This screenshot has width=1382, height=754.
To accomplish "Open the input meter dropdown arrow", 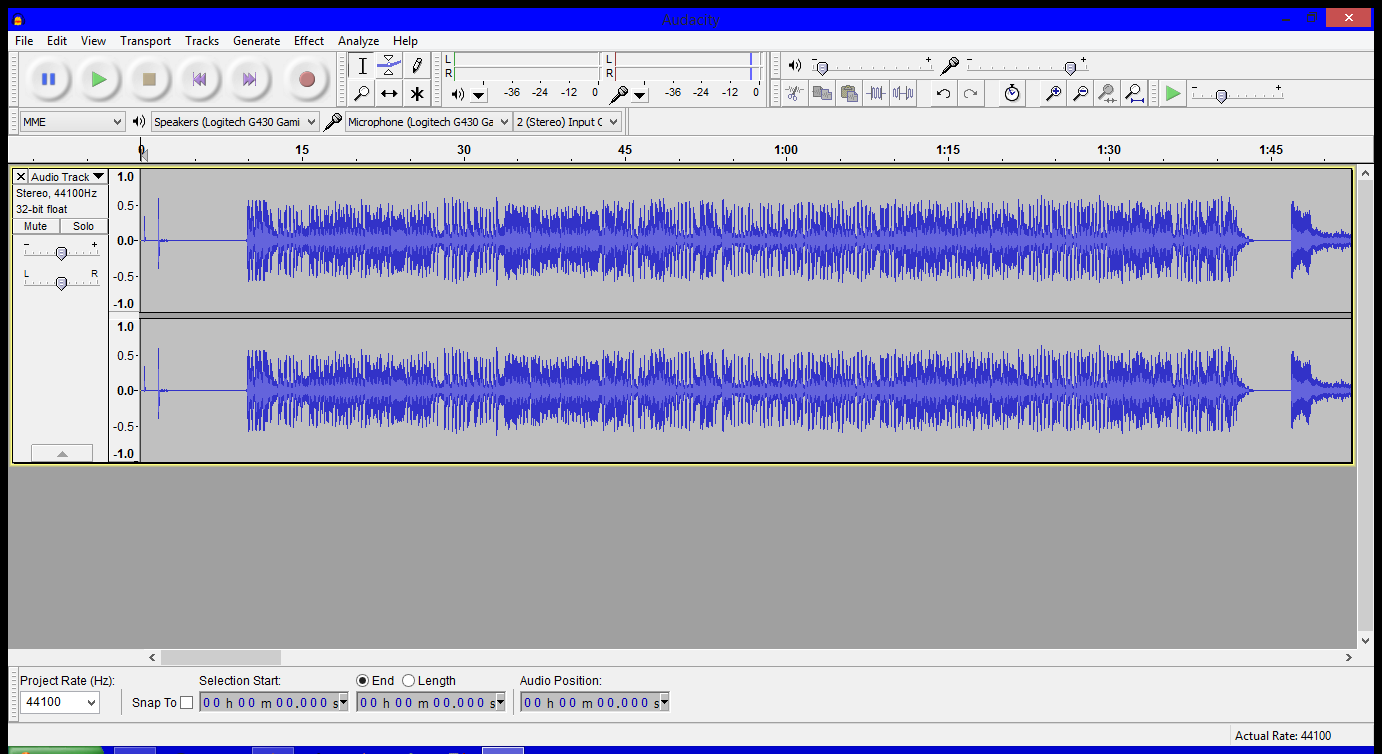I will click(640, 95).
